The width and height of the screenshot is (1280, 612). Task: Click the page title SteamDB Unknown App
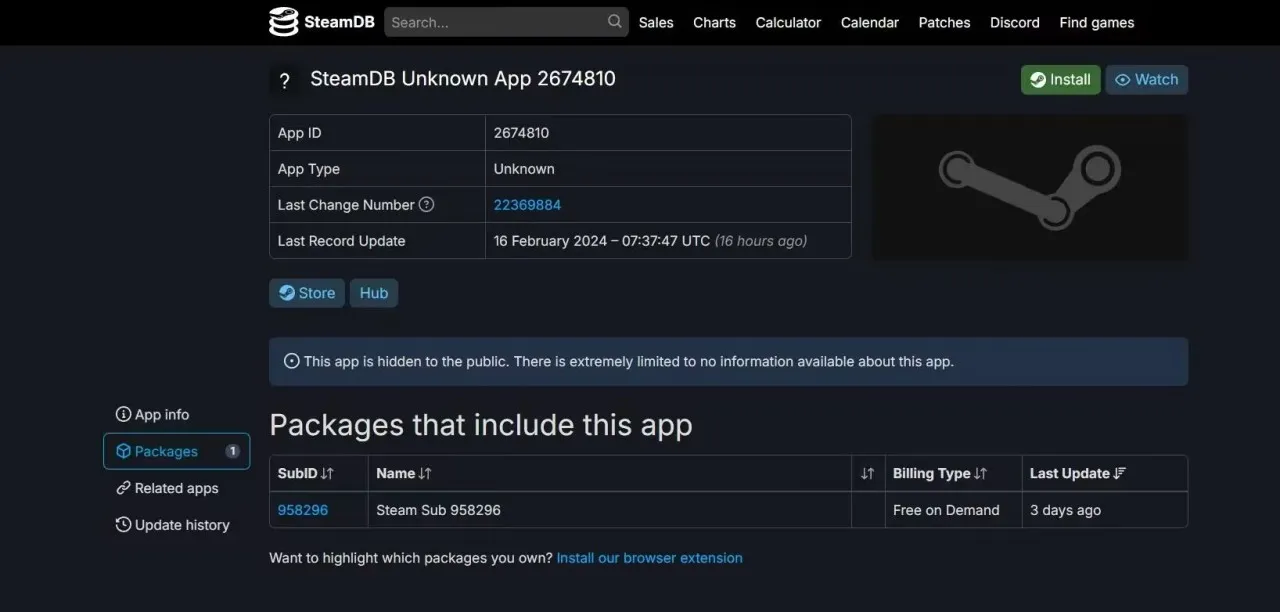coord(463,79)
